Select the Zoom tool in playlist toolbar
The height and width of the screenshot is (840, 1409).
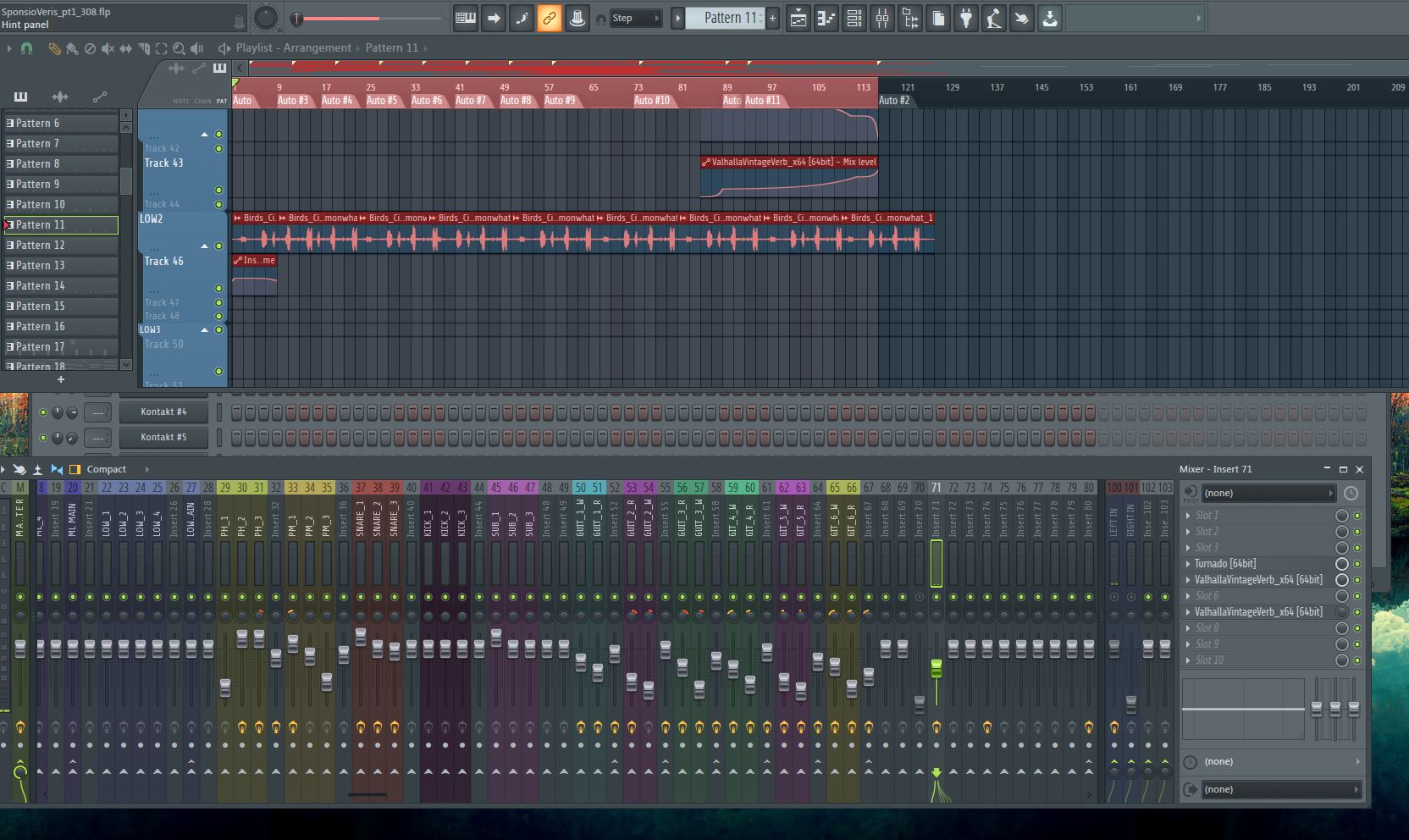coord(179,49)
